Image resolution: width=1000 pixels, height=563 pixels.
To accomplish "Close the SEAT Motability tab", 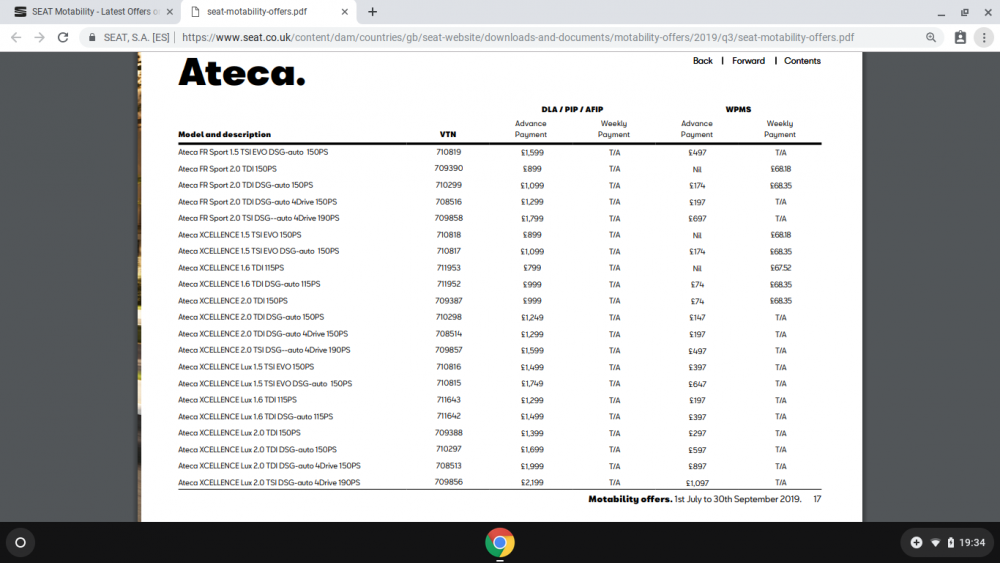I will point(169,11).
